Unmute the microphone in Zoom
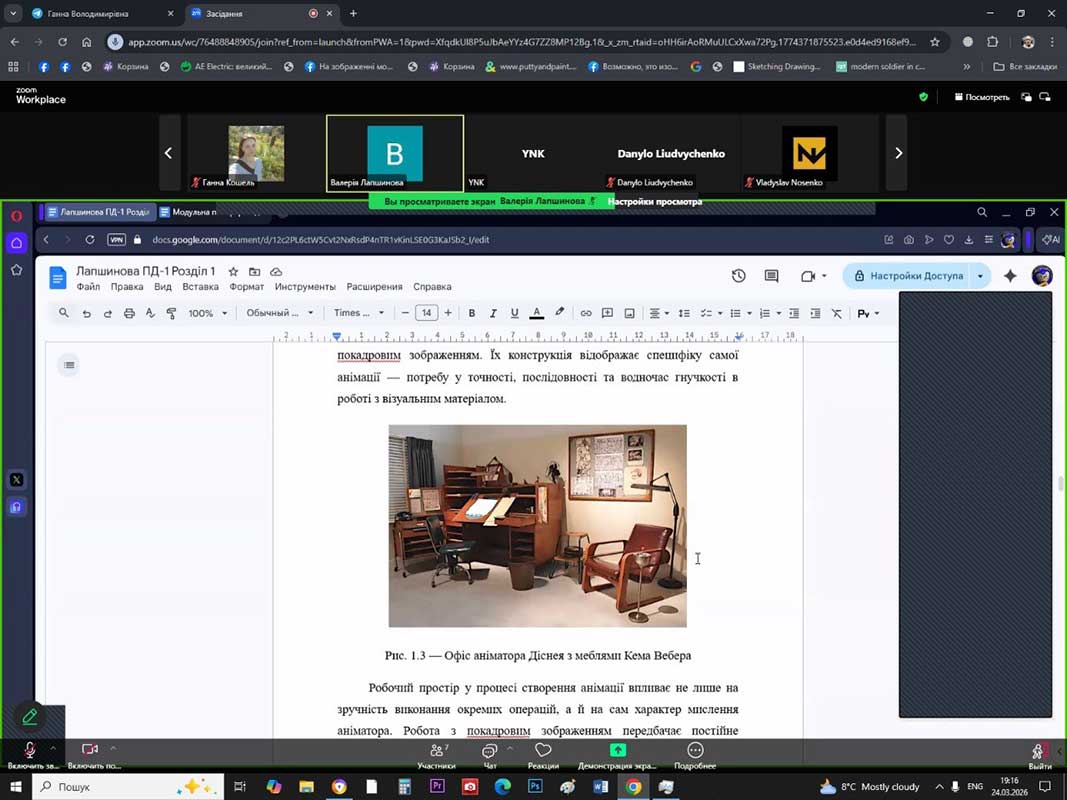This screenshot has width=1067, height=800. click(30, 751)
